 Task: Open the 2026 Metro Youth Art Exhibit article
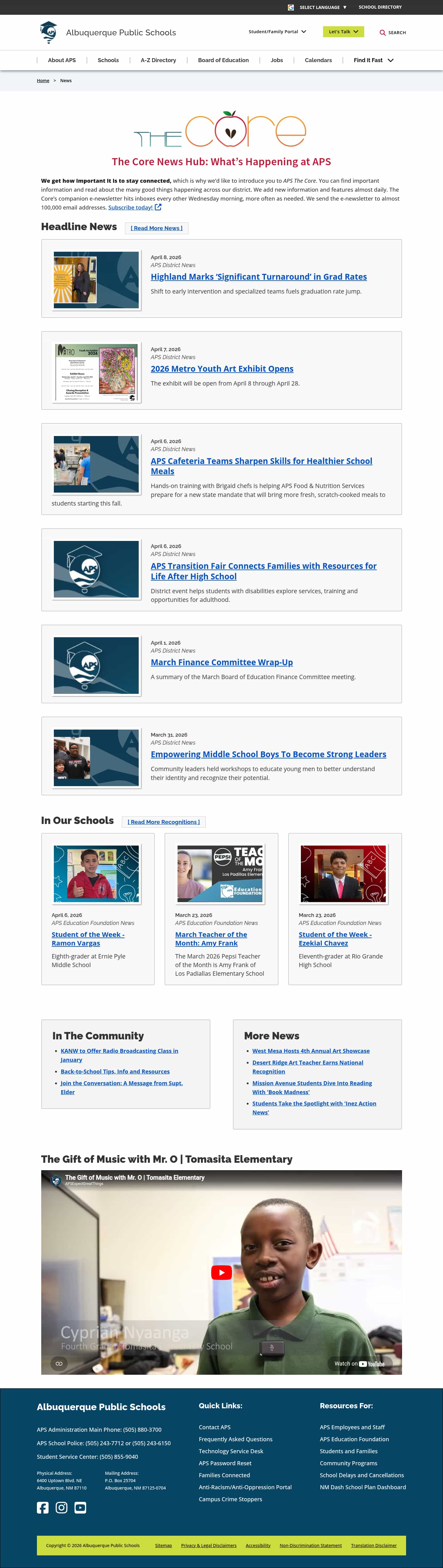[x=222, y=369]
